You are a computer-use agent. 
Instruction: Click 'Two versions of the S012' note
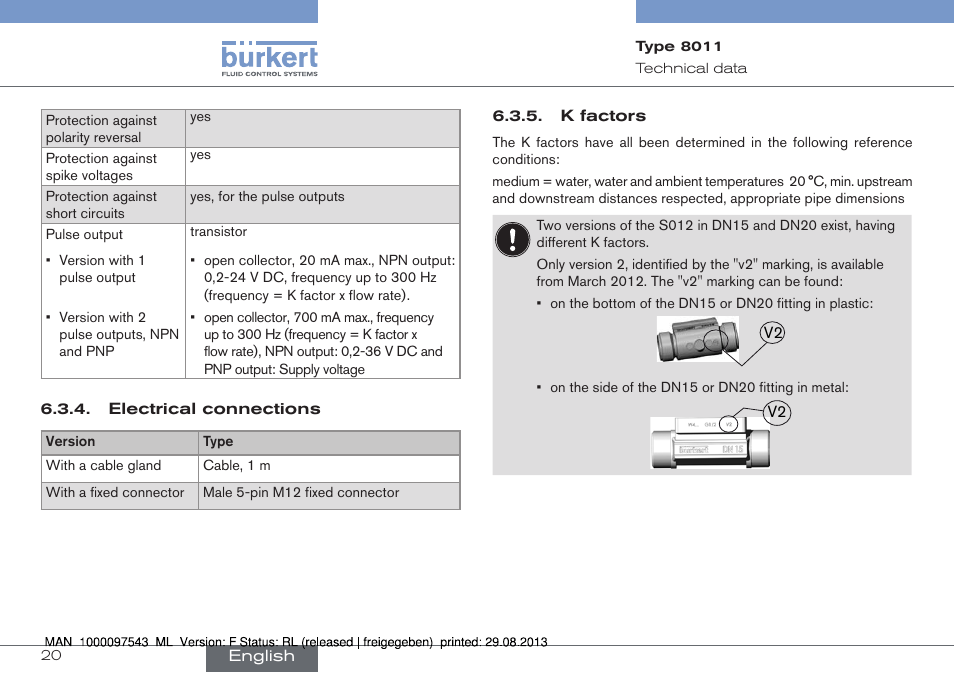point(716,234)
